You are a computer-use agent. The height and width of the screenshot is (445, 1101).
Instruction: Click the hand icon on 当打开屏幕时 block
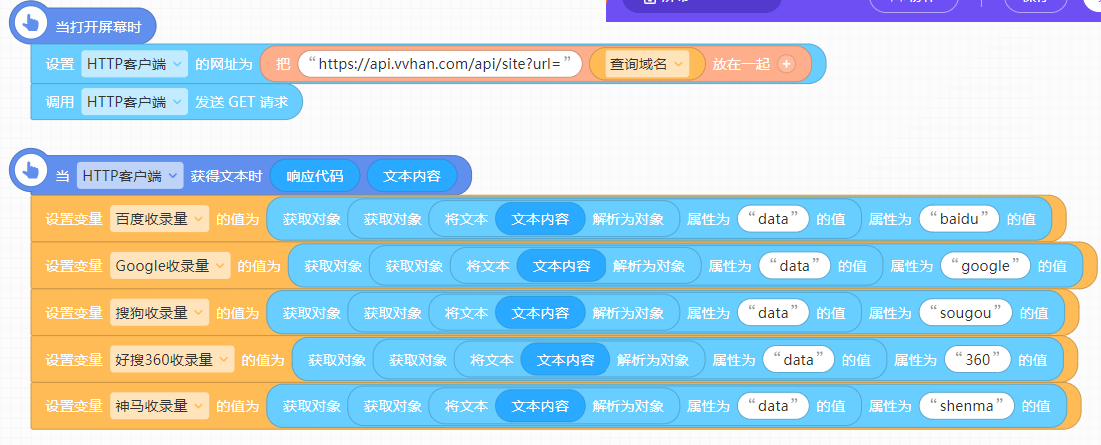tap(31, 23)
